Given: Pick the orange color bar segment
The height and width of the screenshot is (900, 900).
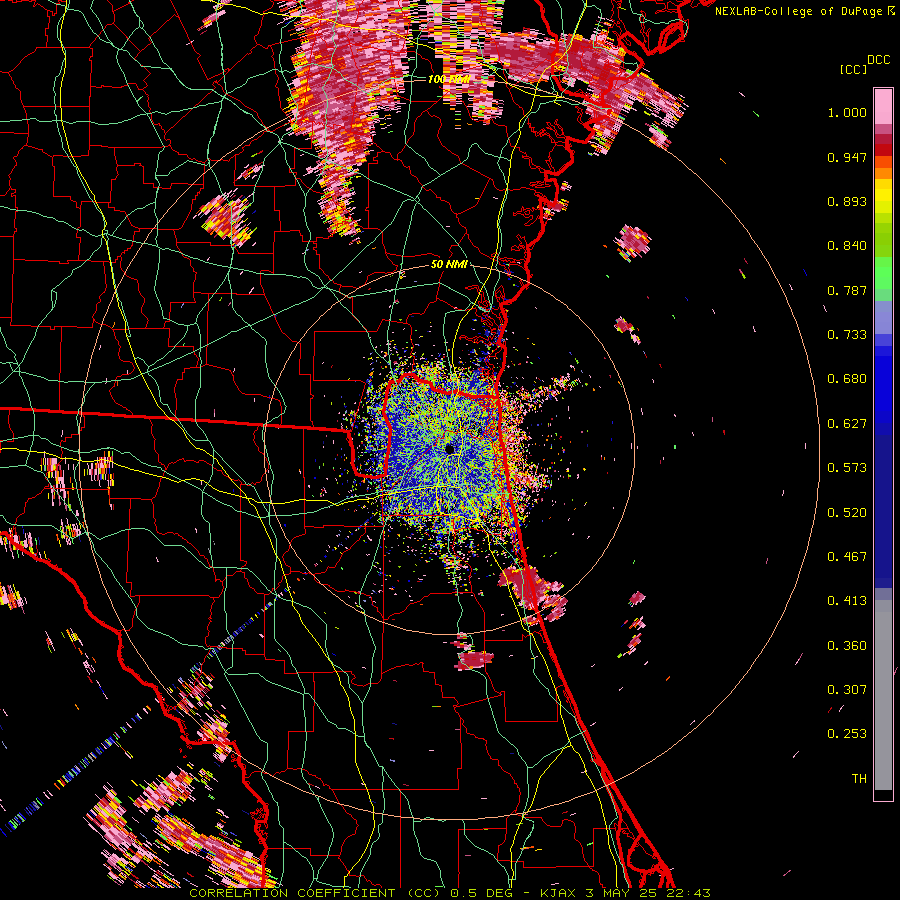Looking at the screenshot, I should tap(883, 173).
